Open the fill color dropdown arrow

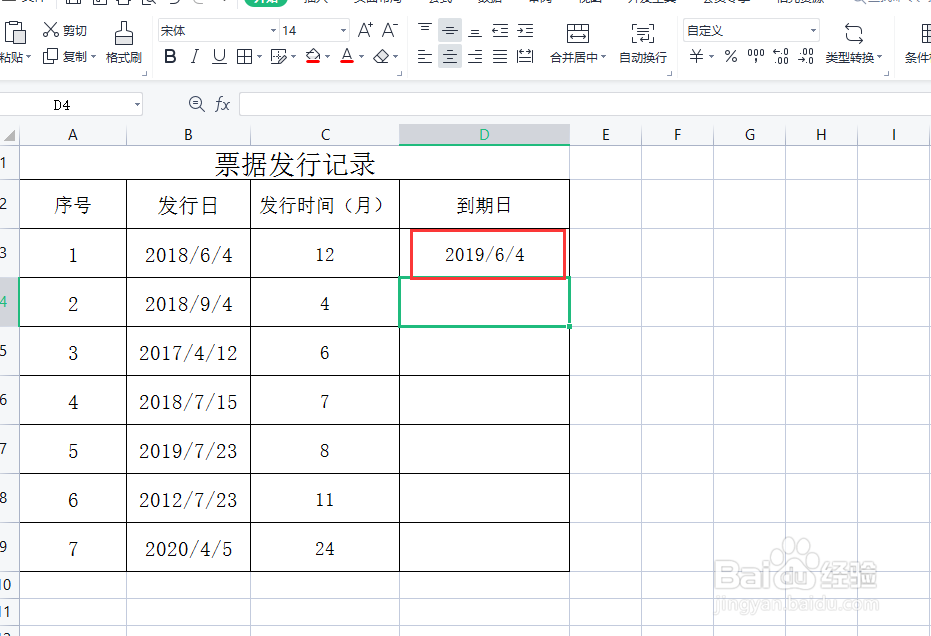[327, 57]
